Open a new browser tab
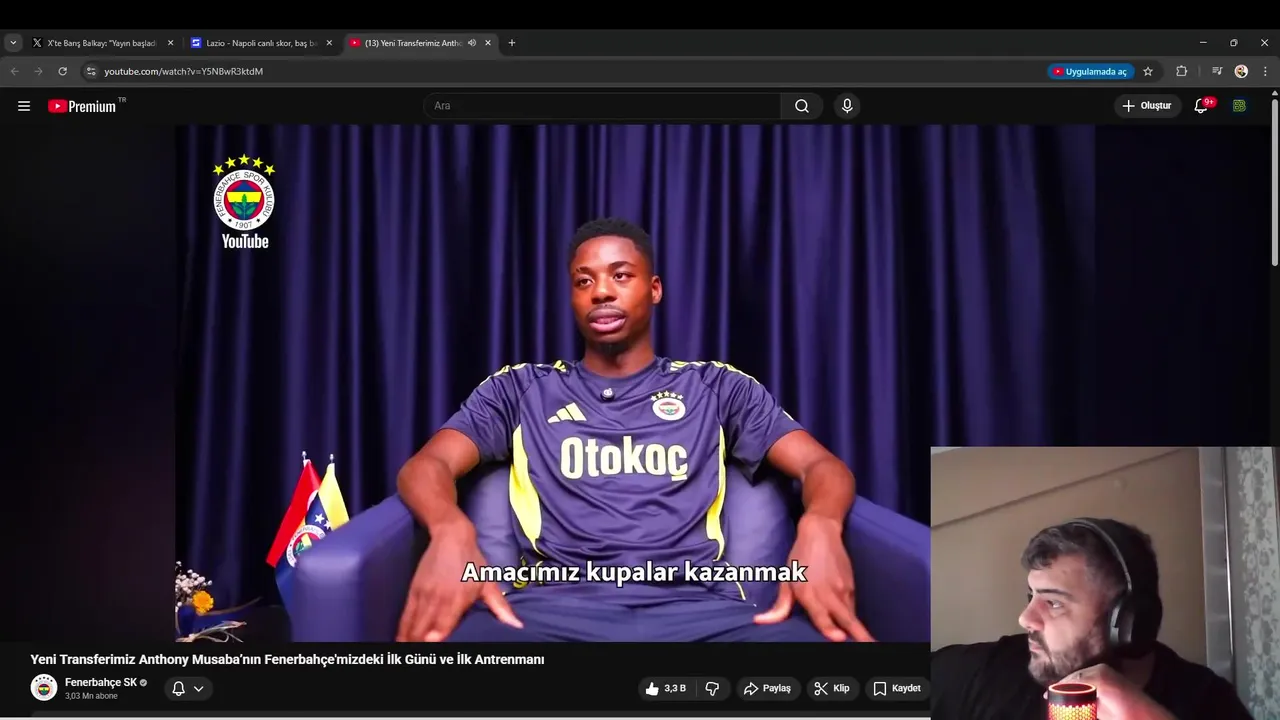This screenshot has height=720, width=1280. point(512,43)
